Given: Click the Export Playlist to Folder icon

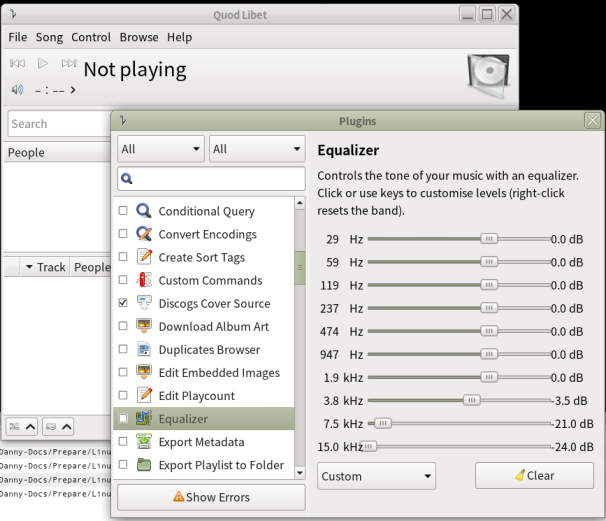Looking at the screenshot, I should (x=144, y=465).
